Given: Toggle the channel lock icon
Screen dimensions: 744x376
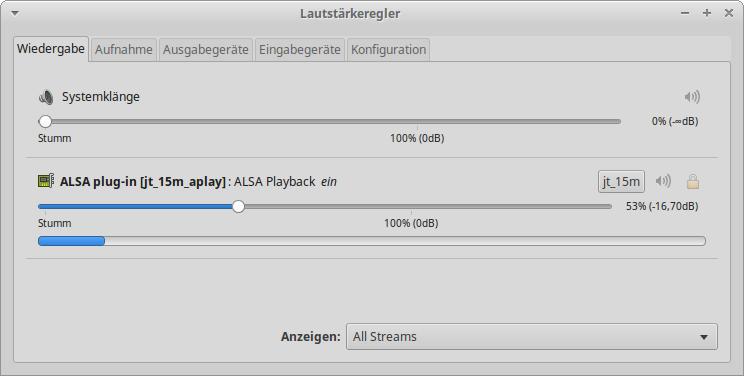Looking at the screenshot, I should [693, 181].
